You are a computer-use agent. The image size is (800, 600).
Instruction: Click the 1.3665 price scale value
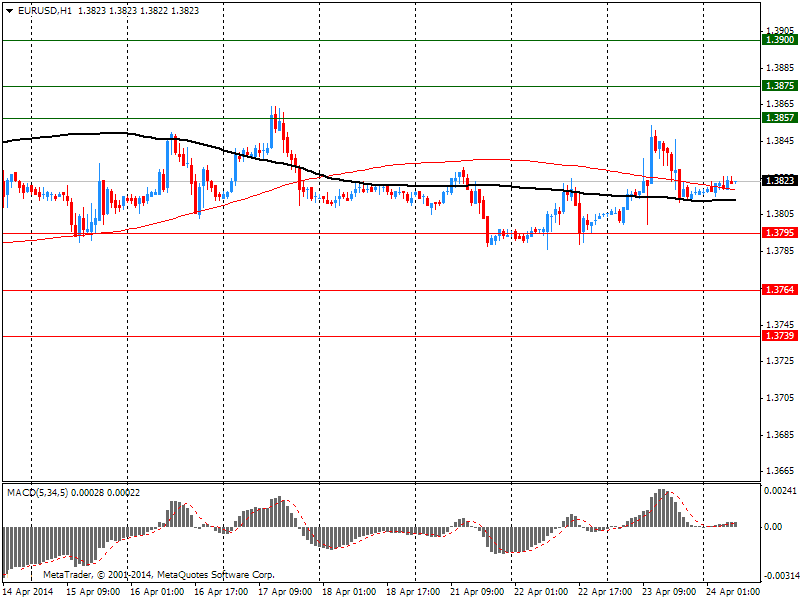tap(781, 470)
